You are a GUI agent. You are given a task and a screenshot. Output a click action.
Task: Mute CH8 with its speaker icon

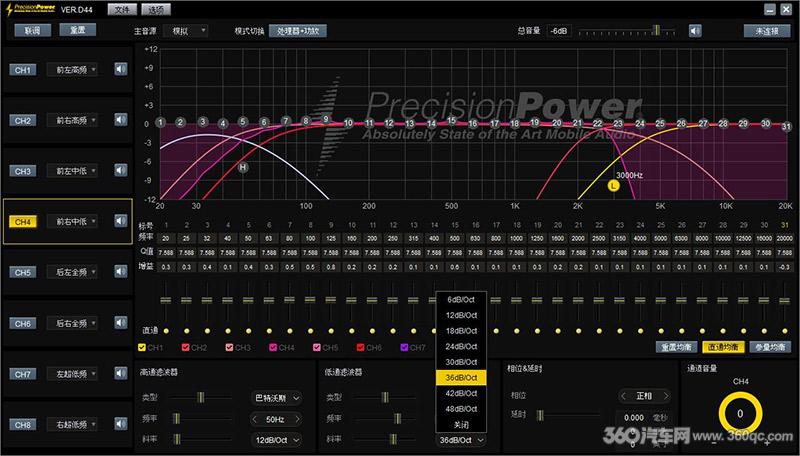121,424
